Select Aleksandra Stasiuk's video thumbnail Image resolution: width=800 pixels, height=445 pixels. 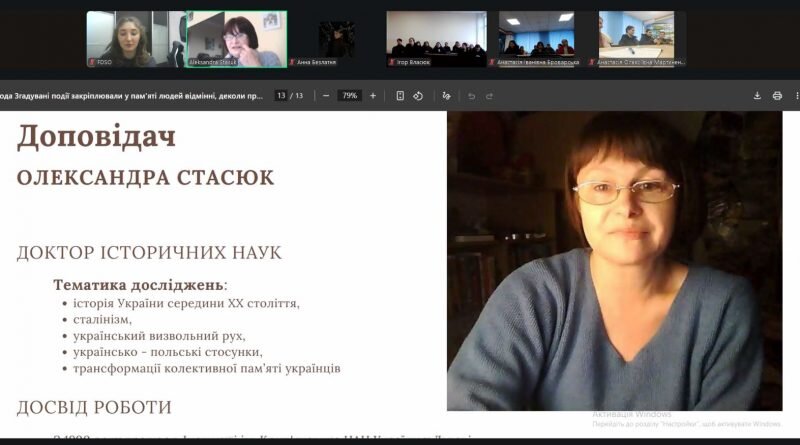click(x=237, y=39)
